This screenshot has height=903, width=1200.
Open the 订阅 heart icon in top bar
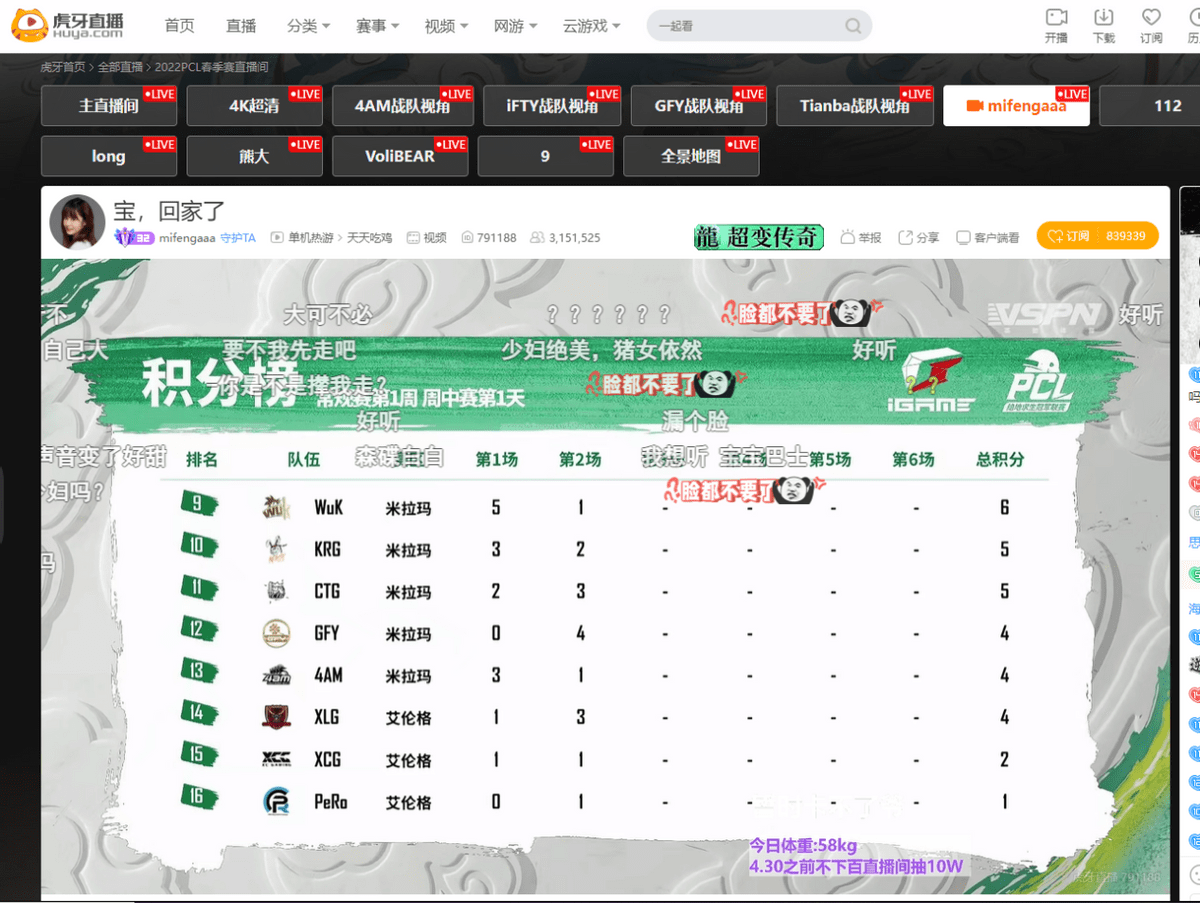click(x=1151, y=26)
